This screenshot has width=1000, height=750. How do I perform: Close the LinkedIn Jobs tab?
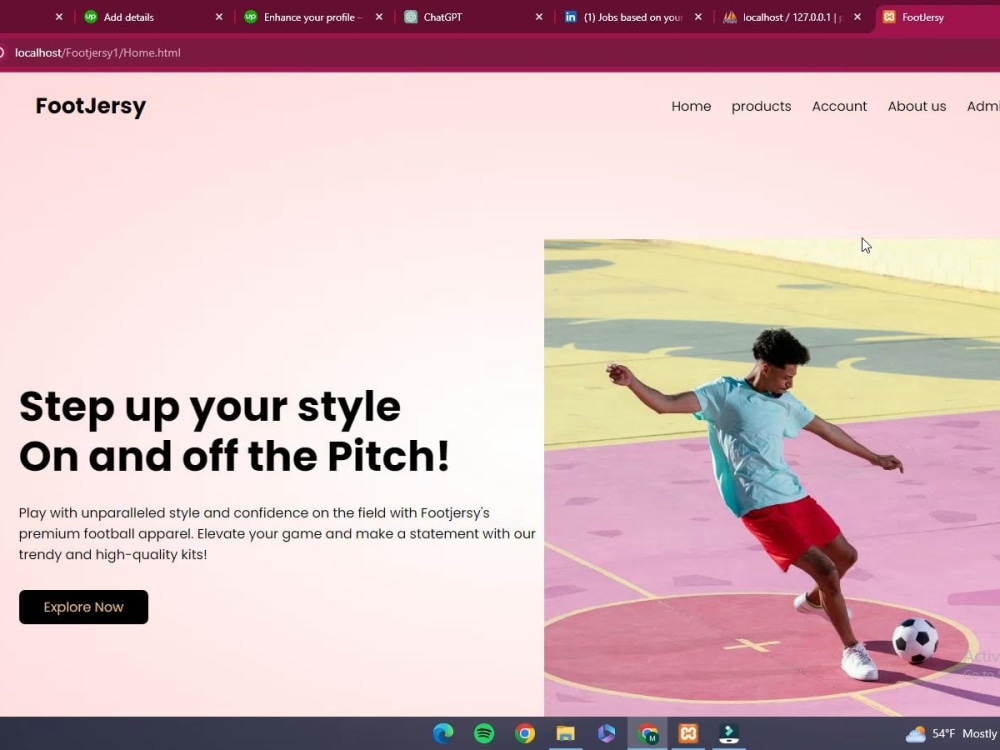(698, 17)
